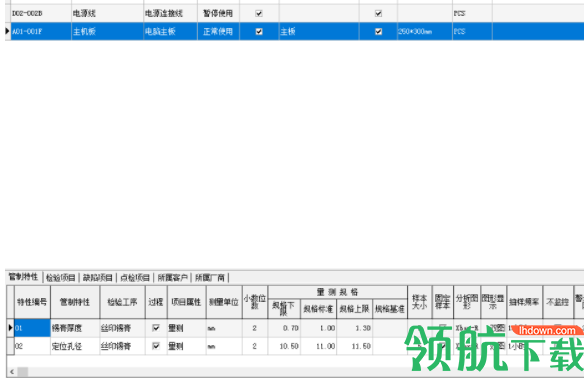Select the PCS cell in the D02-002B row
Image resolution: width=584 pixels, height=378 pixels.
pos(472,13)
